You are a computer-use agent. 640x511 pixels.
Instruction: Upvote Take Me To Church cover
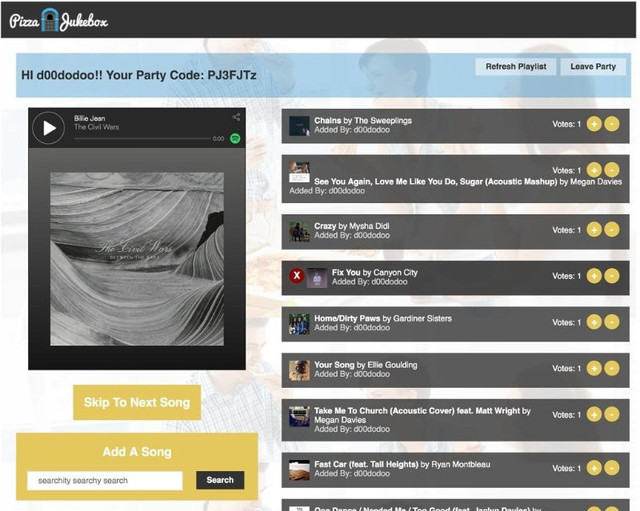tap(594, 414)
